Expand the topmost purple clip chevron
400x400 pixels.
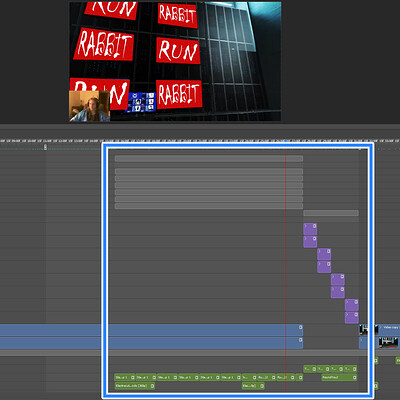305,226
